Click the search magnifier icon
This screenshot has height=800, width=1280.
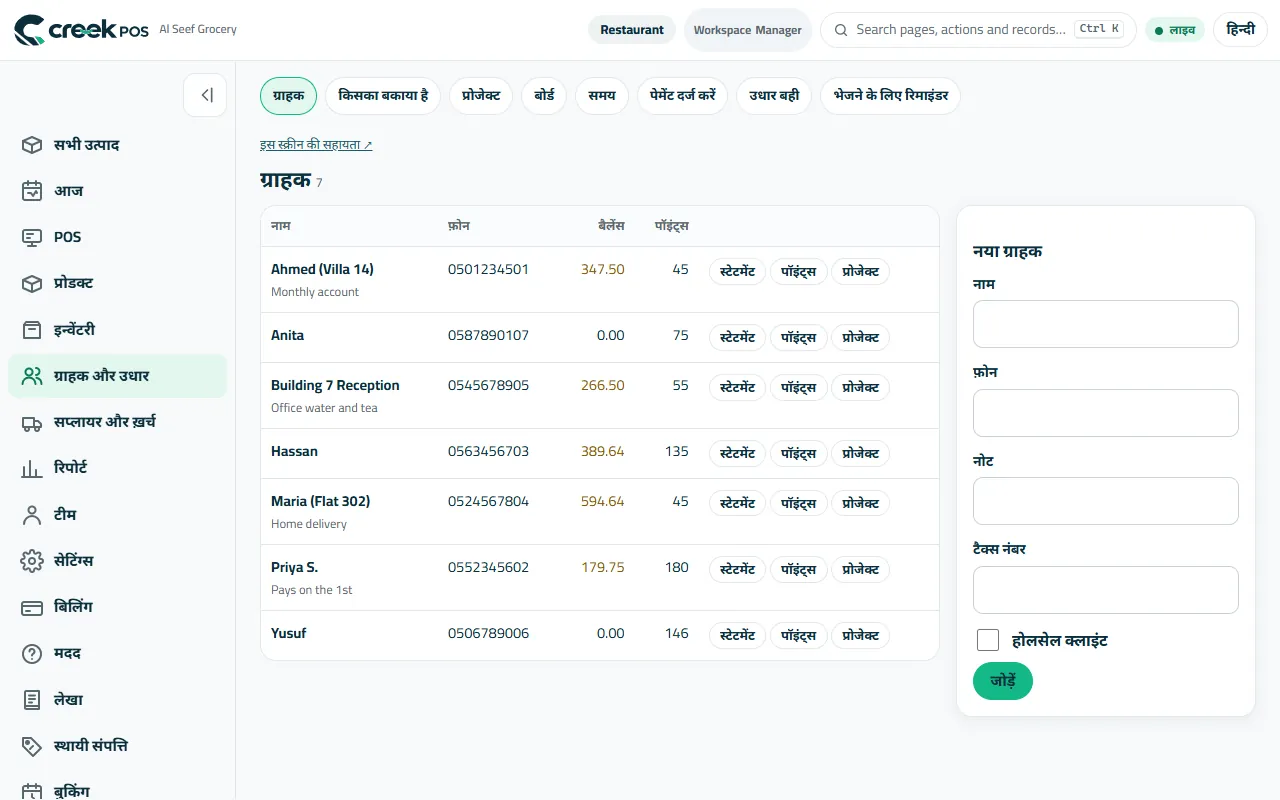click(841, 30)
